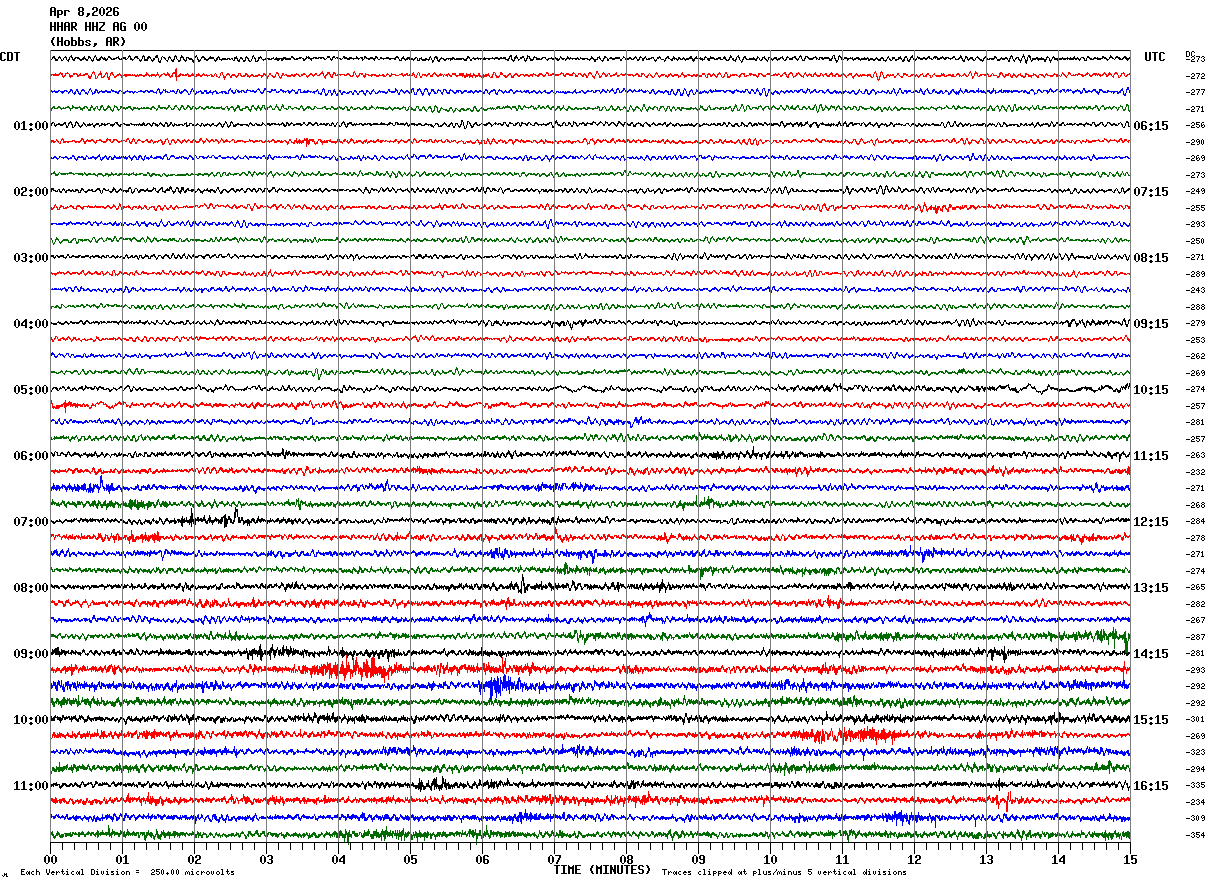1210x886 pixels.
Task: Click the '07:15' UTC time label
Action: pos(1151,192)
